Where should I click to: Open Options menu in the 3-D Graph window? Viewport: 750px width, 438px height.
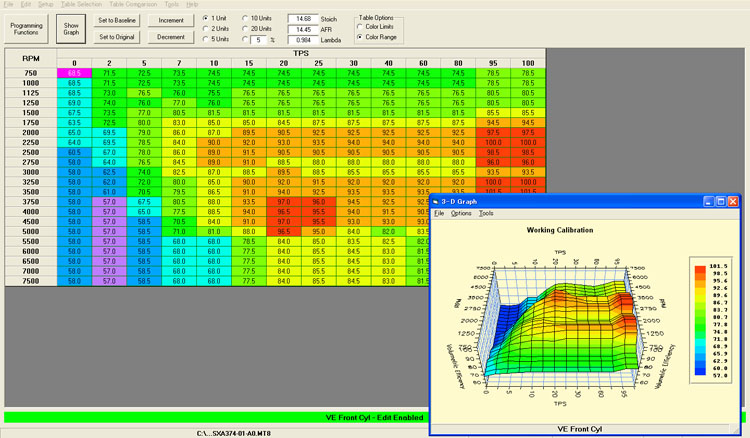coord(460,214)
